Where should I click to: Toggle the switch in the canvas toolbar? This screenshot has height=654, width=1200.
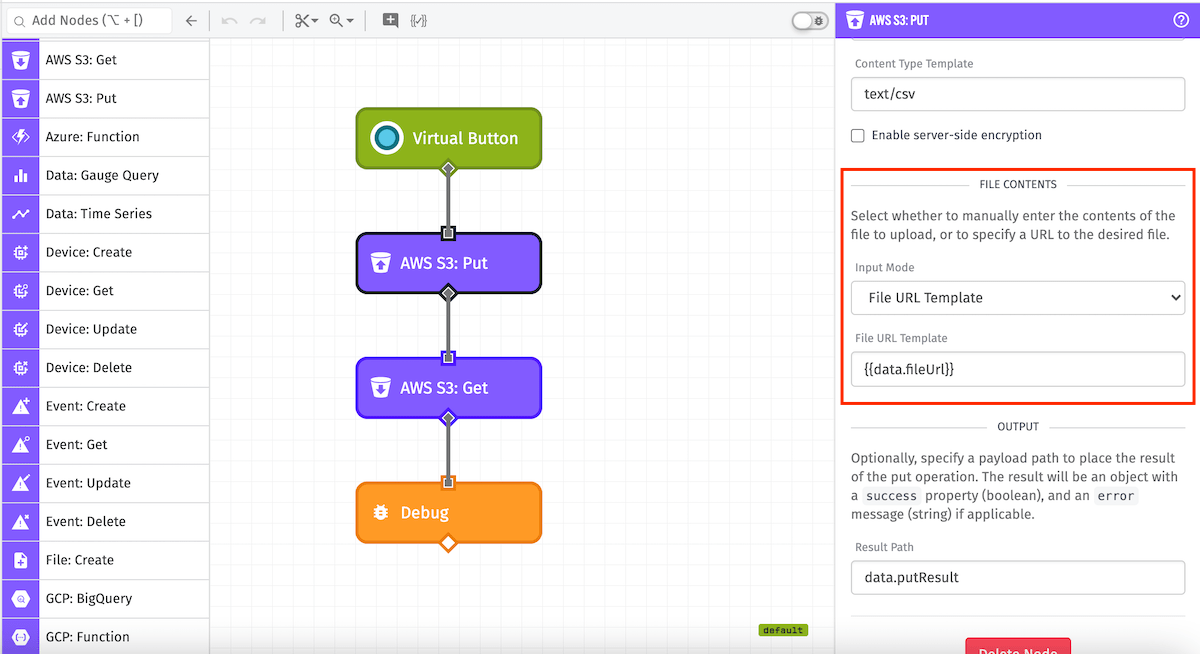tap(809, 20)
